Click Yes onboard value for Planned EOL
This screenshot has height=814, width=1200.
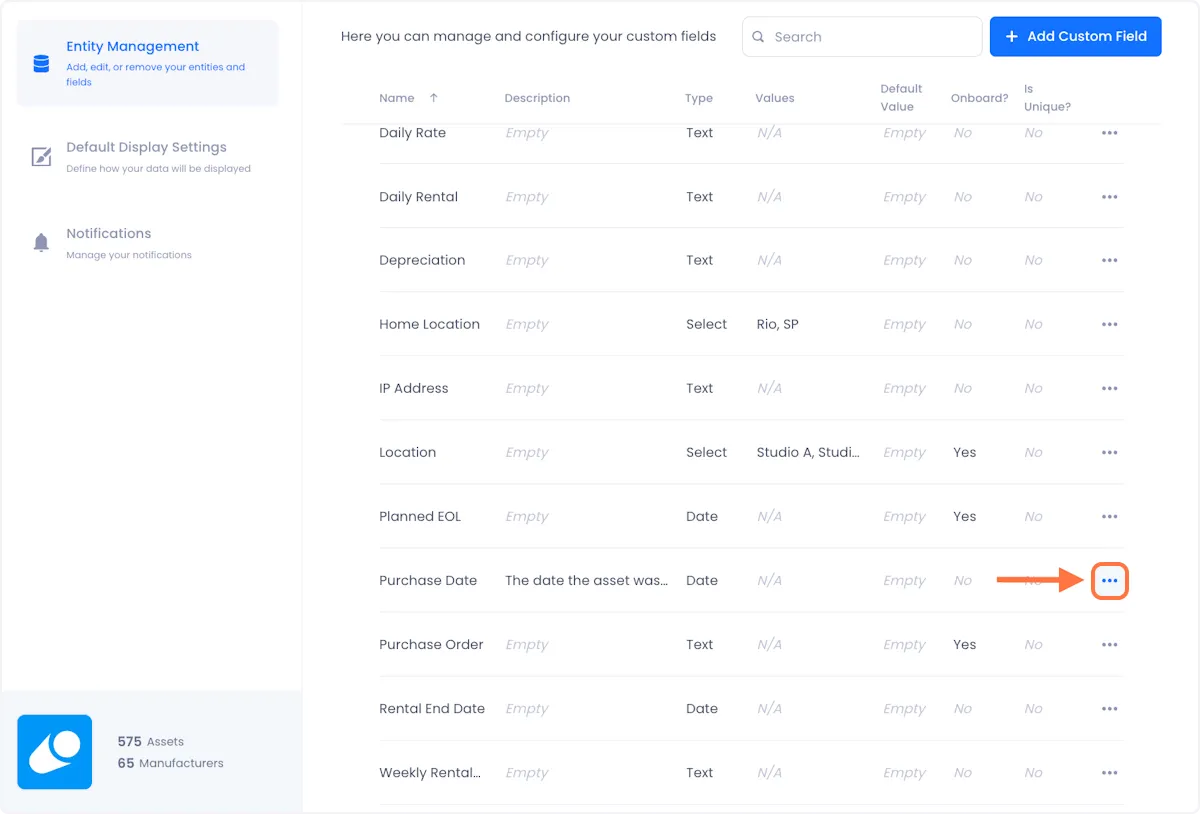click(964, 516)
